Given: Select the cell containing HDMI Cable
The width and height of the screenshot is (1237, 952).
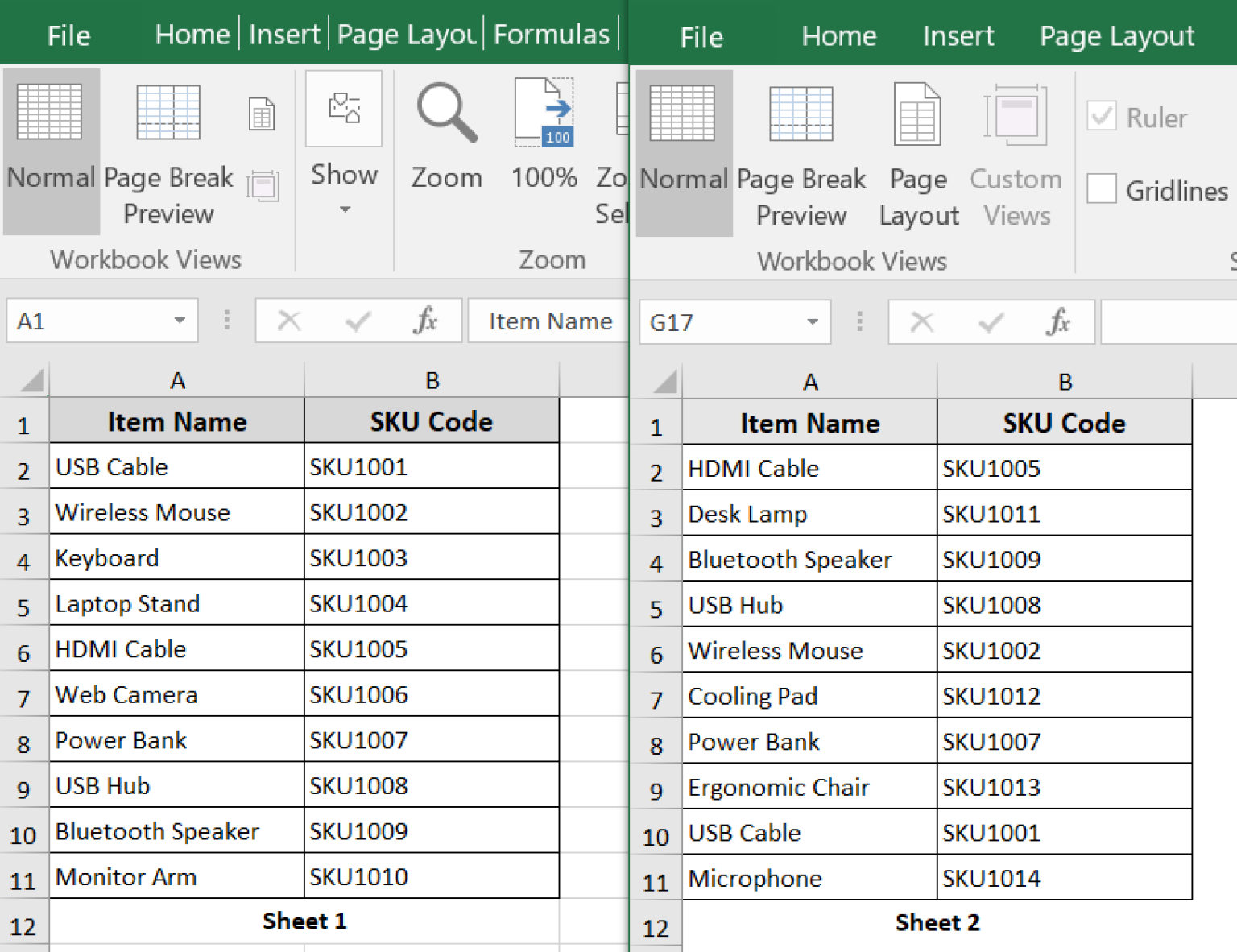Looking at the screenshot, I should pos(121,649).
